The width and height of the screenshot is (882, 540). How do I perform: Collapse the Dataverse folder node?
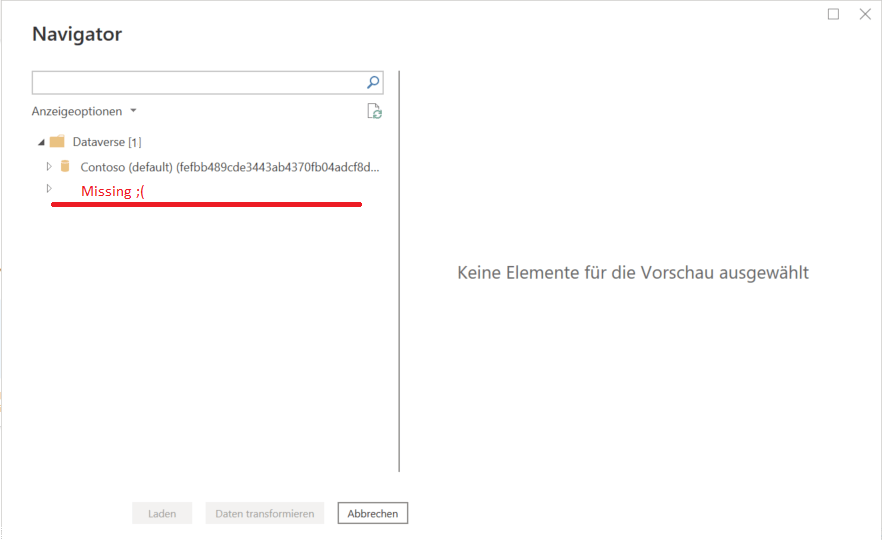click(41, 142)
